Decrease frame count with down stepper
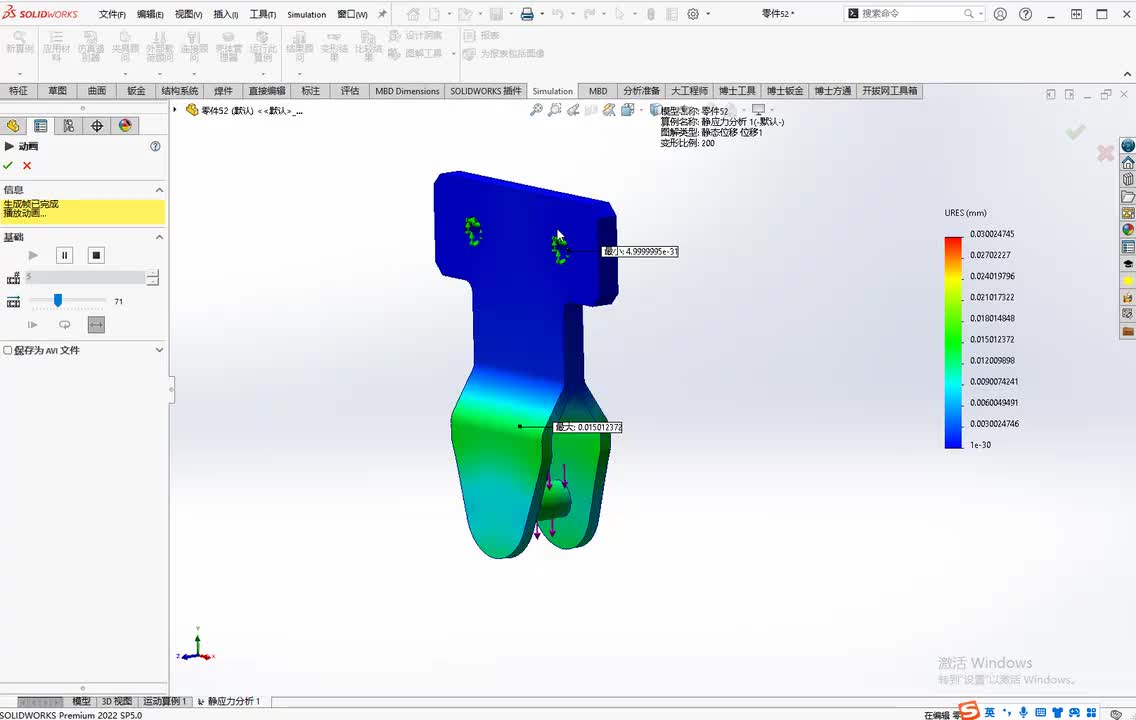Viewport: 1136px width, 720px height. tap(152, 282)
